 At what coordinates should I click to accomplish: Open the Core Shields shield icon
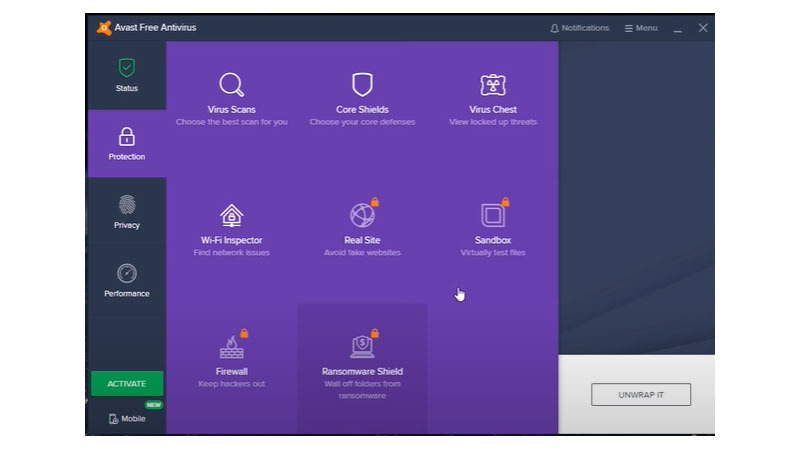coord(362,85)
